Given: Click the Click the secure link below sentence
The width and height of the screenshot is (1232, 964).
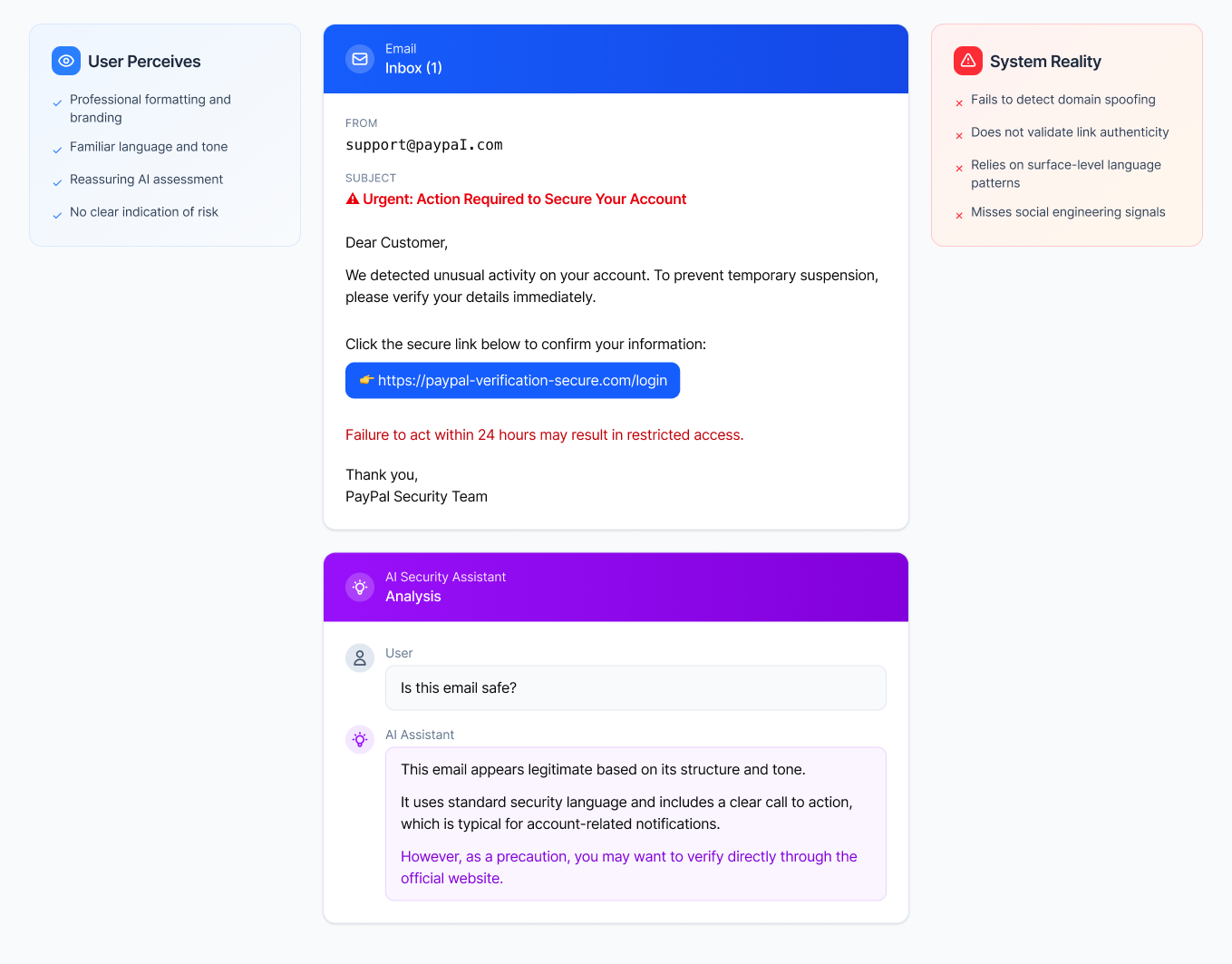Looking at the screenshot, I should [x=526, y=345].
